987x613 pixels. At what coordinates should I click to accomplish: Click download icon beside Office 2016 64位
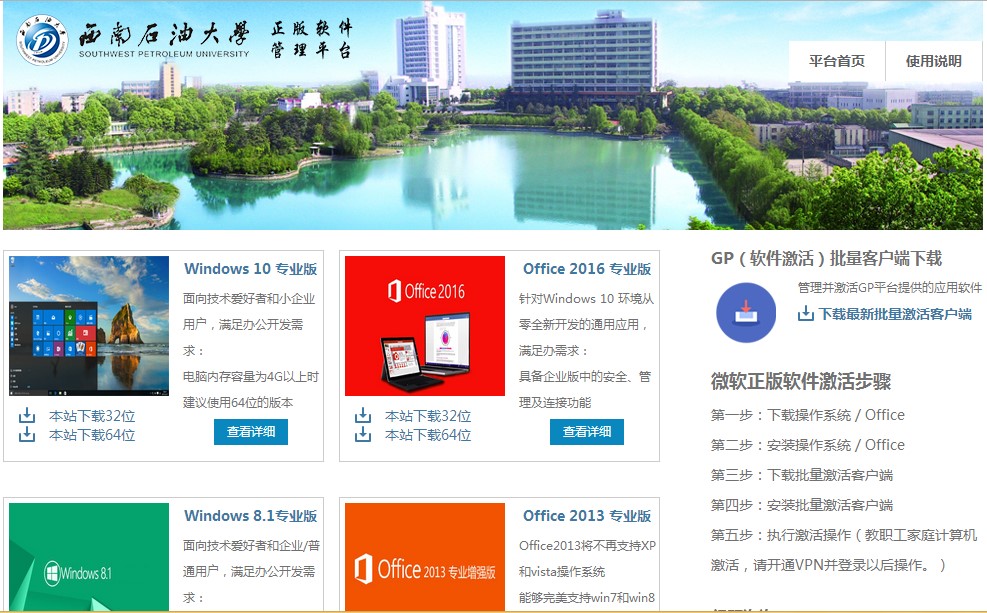pyautogui.click(x=363, y=434)
